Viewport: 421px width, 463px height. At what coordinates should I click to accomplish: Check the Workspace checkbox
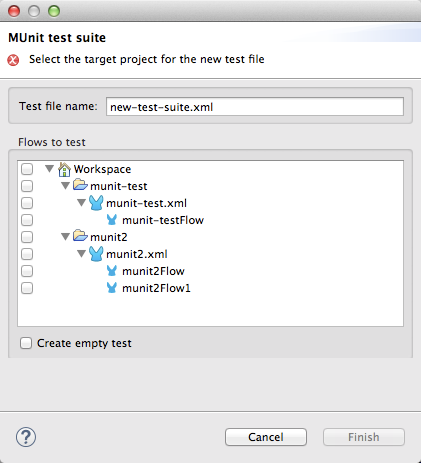click(x=27, y=169)
